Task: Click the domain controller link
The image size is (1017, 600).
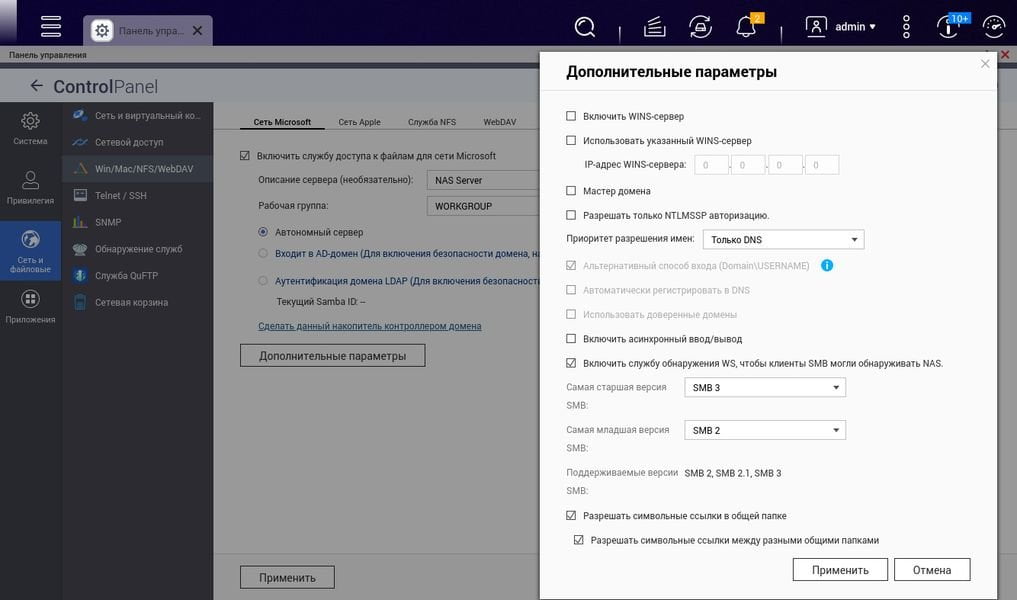Action: (370, 326)
